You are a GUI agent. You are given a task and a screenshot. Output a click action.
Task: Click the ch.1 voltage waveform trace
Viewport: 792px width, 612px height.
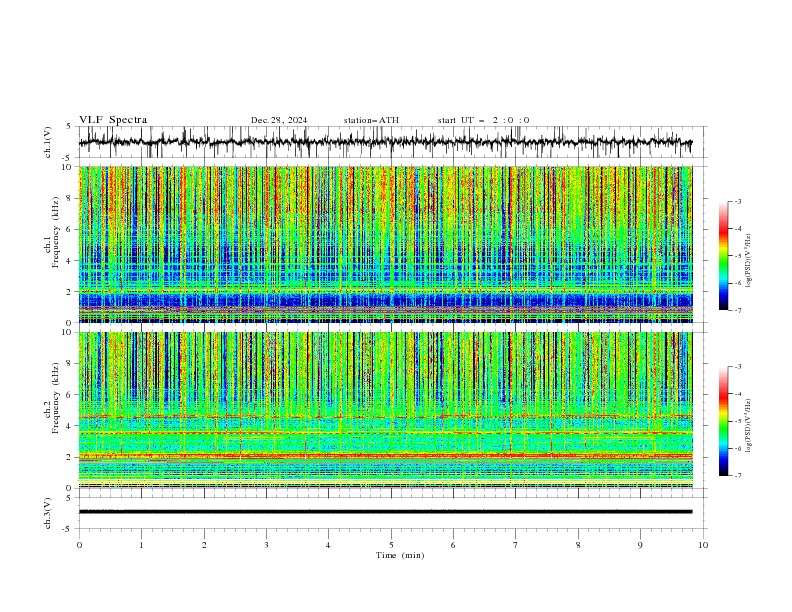385,142
